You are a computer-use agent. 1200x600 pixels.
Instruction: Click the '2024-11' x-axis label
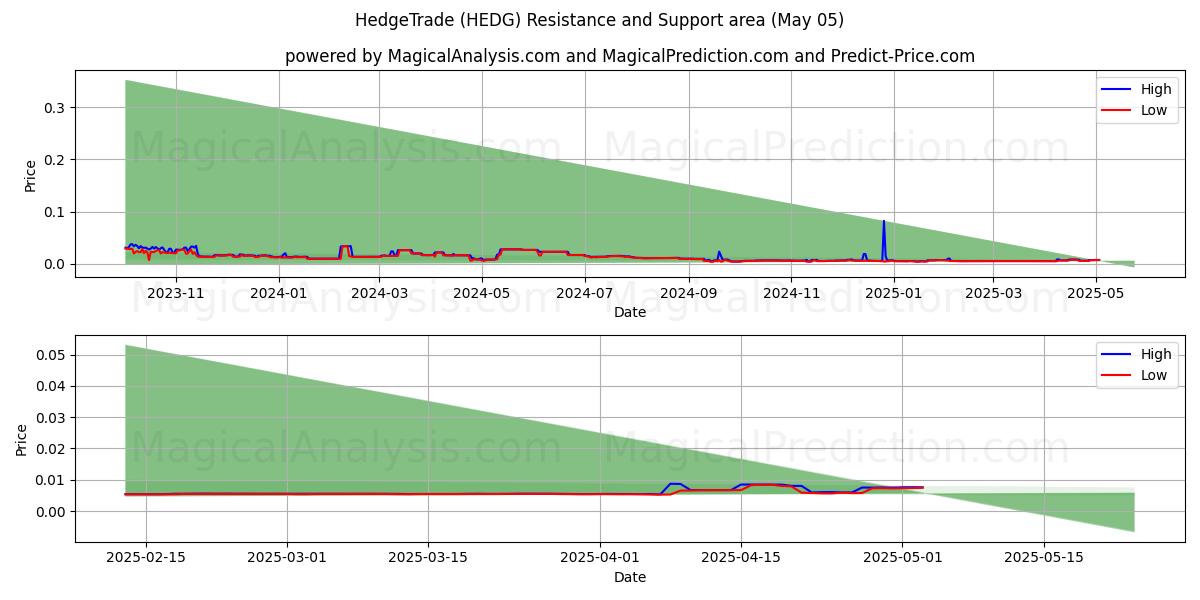point(791,293)
